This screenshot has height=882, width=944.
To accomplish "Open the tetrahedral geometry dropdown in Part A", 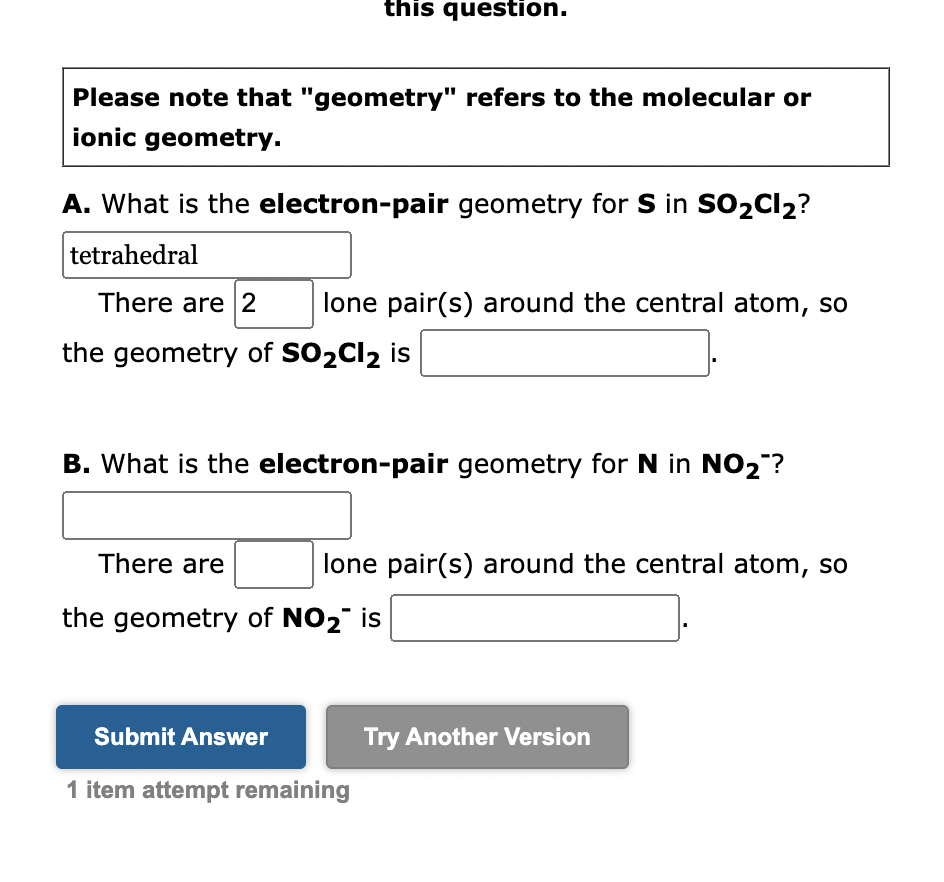I will pyautogui.click(x=206, y=255).
